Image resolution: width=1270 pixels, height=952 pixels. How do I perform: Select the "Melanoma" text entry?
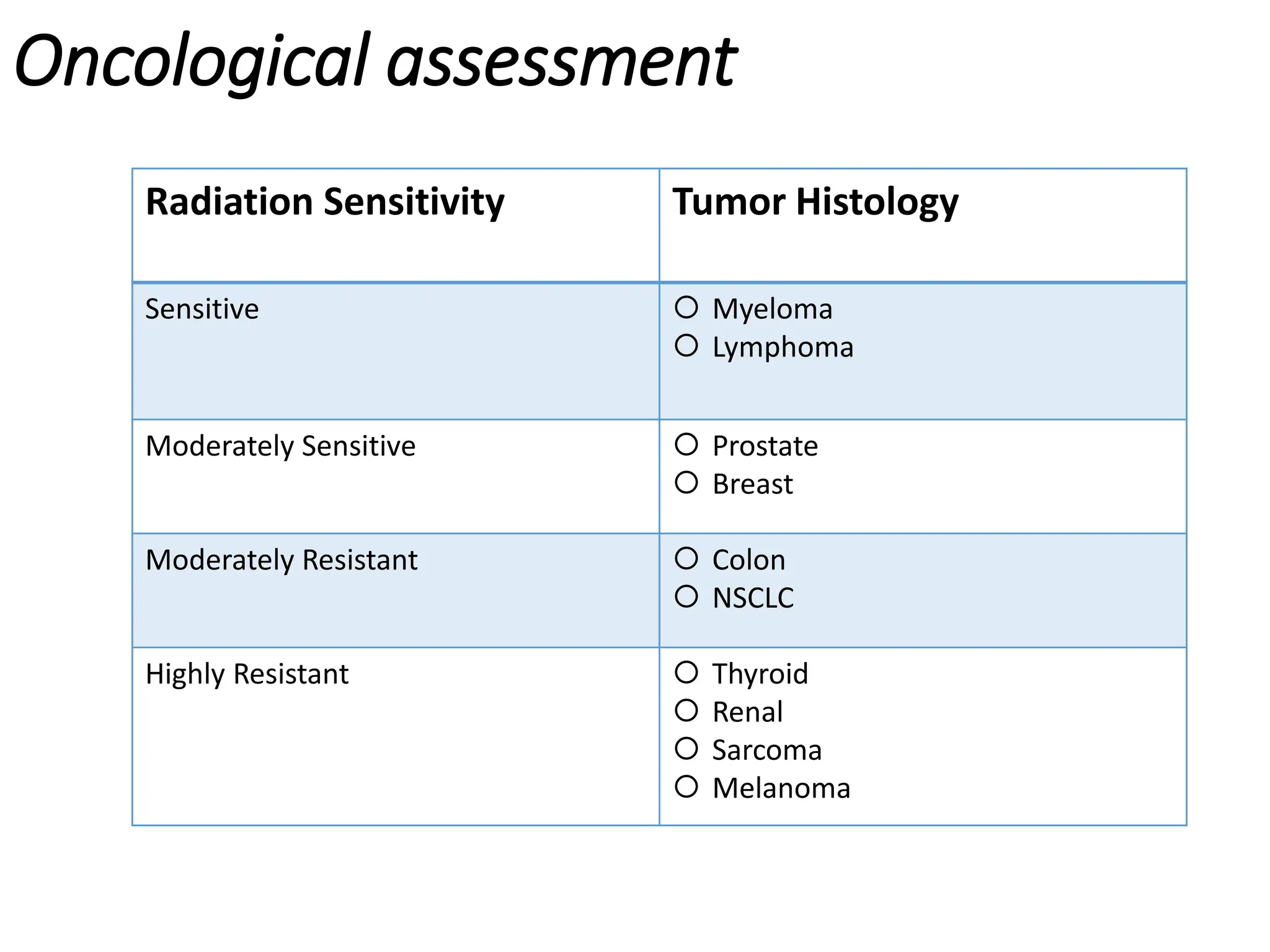pyautogui.click(x=781, y=788)
